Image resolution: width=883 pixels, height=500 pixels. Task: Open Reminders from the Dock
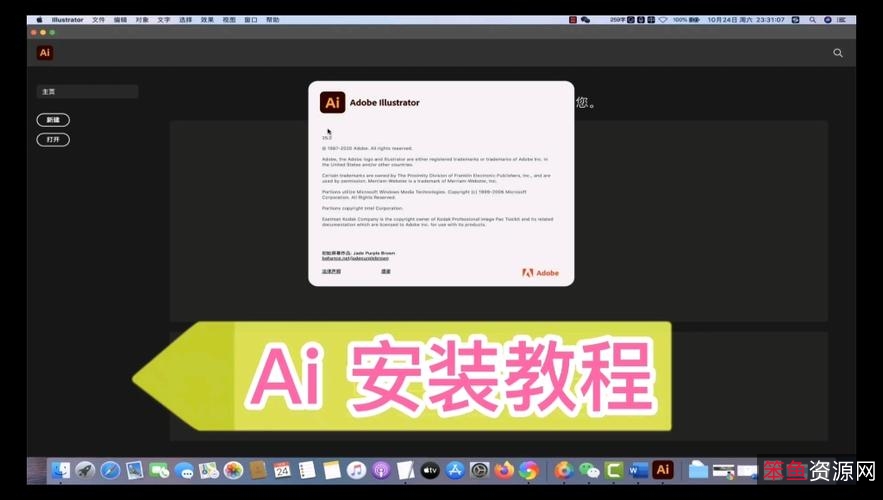coord(307,470)
